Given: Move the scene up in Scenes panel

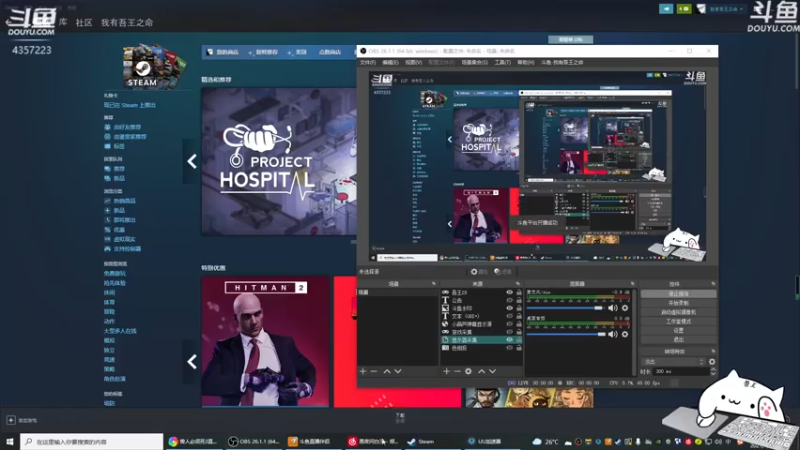Looking at the screenshot, I should [387, 371].
